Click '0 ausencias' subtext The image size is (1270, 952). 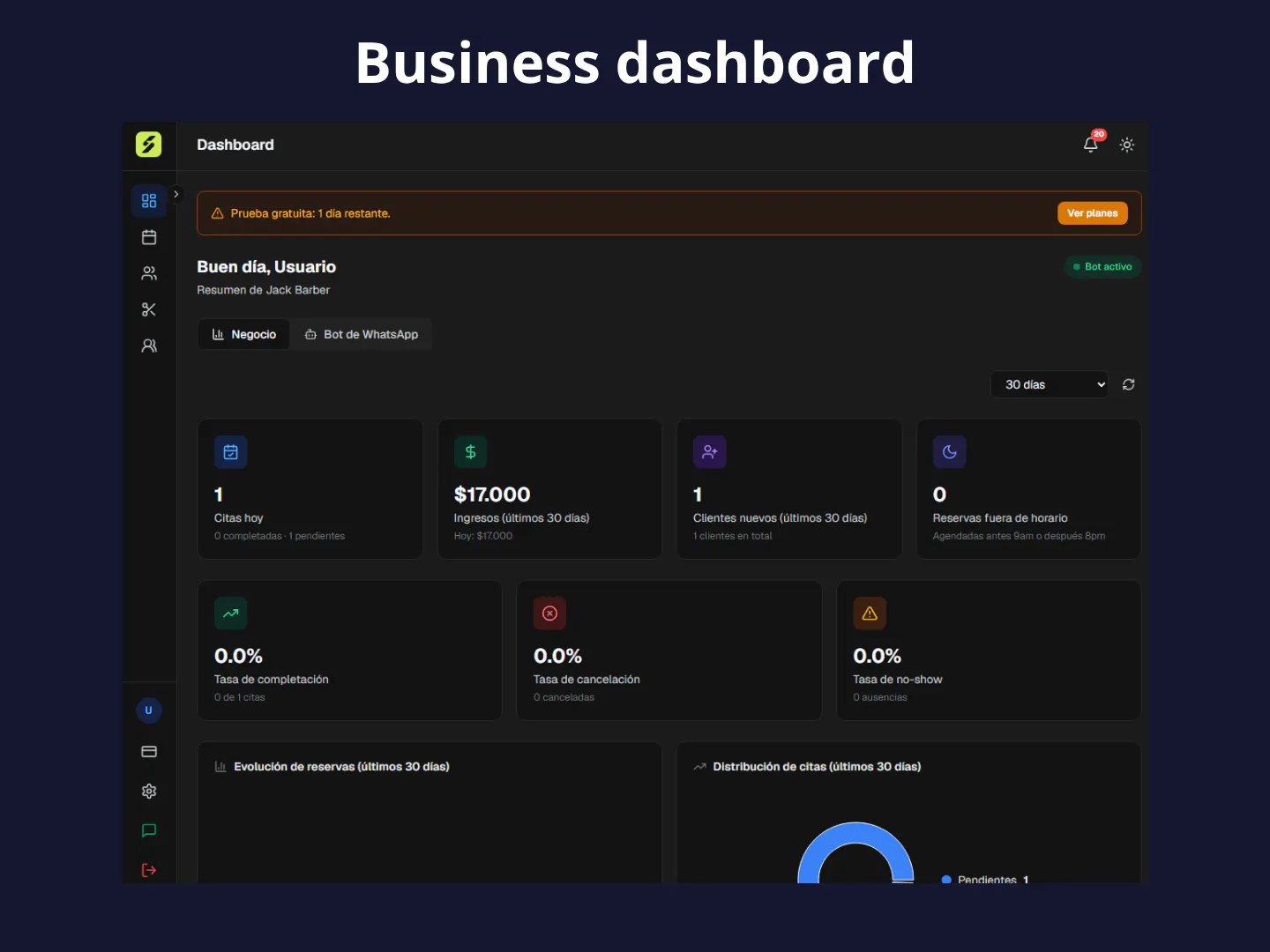point(880,697)
